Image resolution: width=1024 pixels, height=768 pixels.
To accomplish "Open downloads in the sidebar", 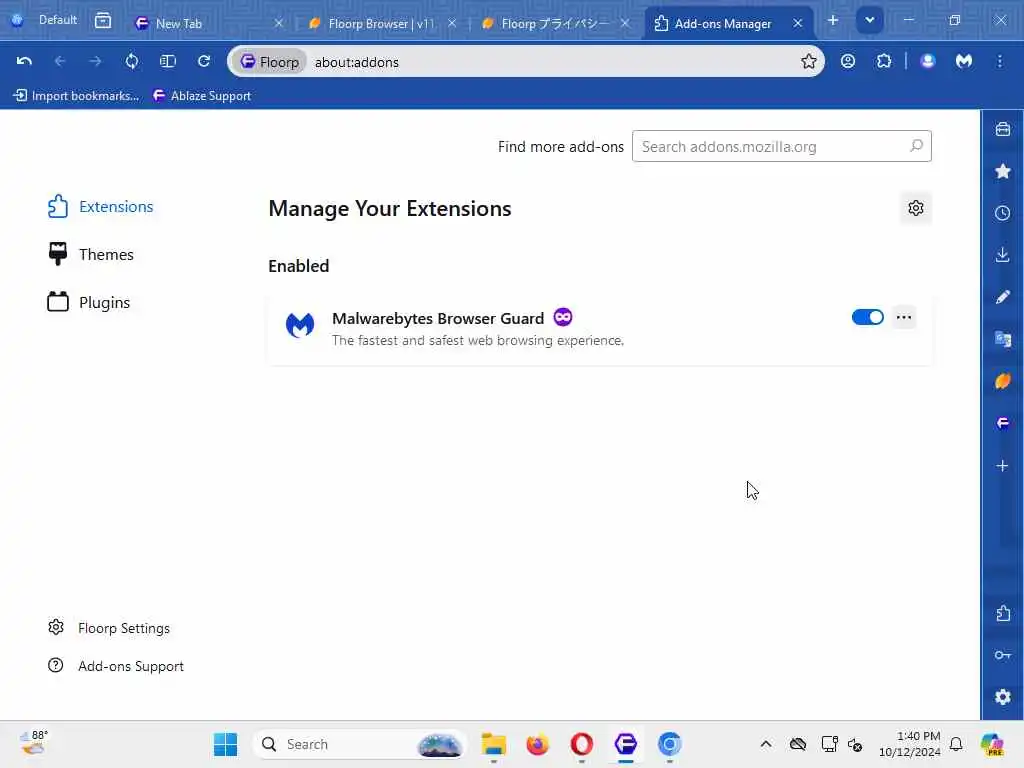I will pos(1002,255).
